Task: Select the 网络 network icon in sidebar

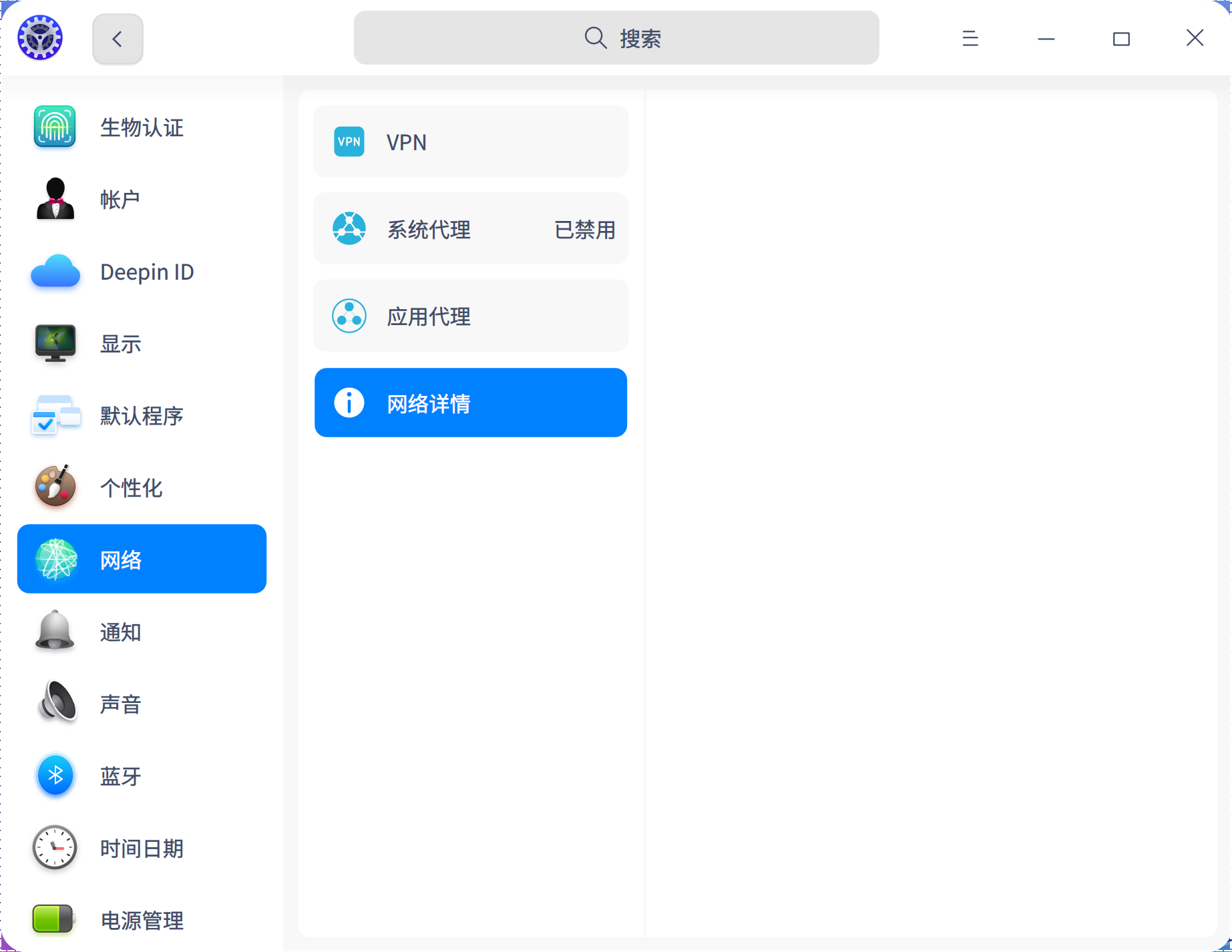Action: (x=55, y=559)
